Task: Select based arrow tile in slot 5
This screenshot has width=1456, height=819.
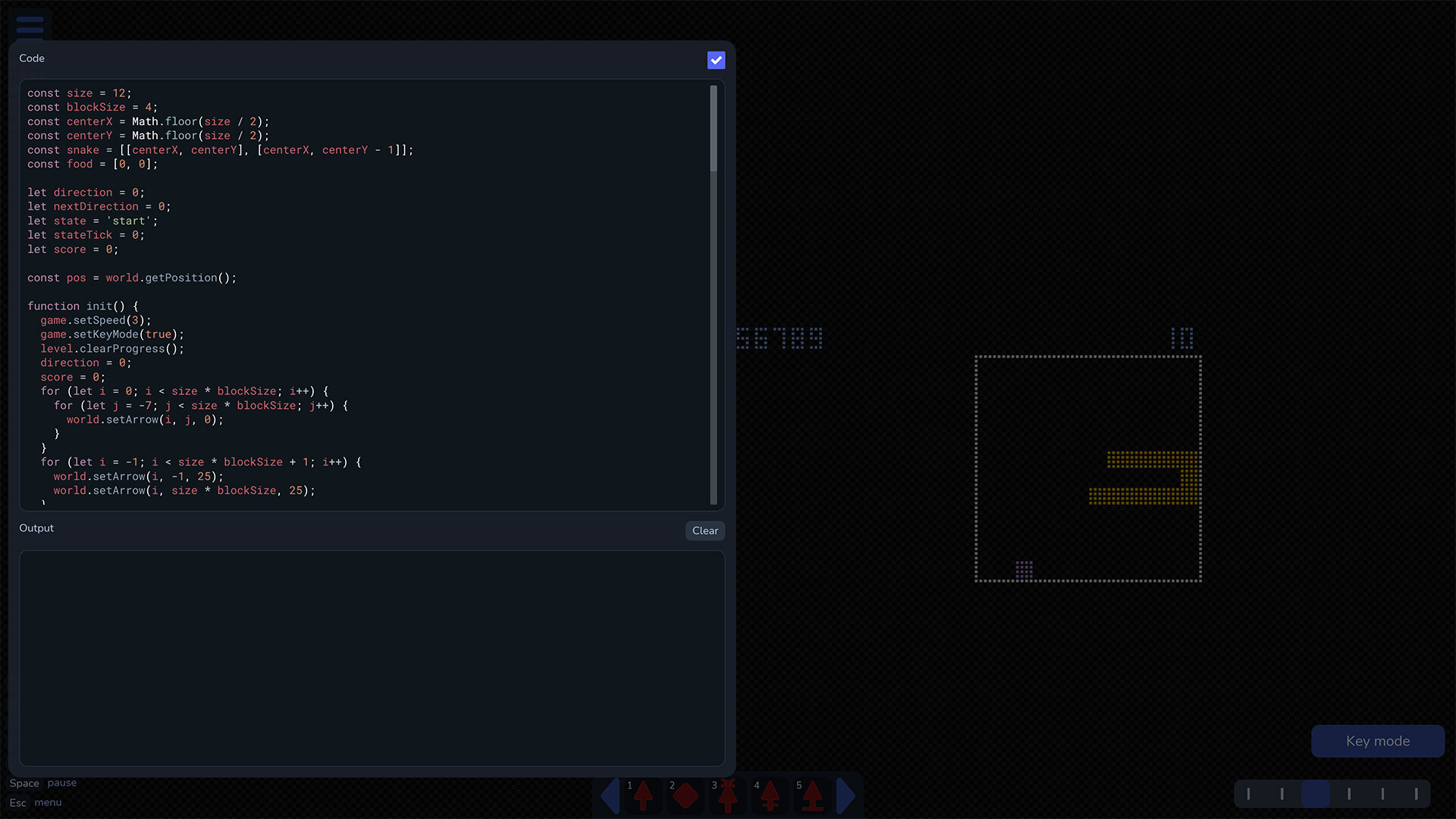Action: coord(813,795)
